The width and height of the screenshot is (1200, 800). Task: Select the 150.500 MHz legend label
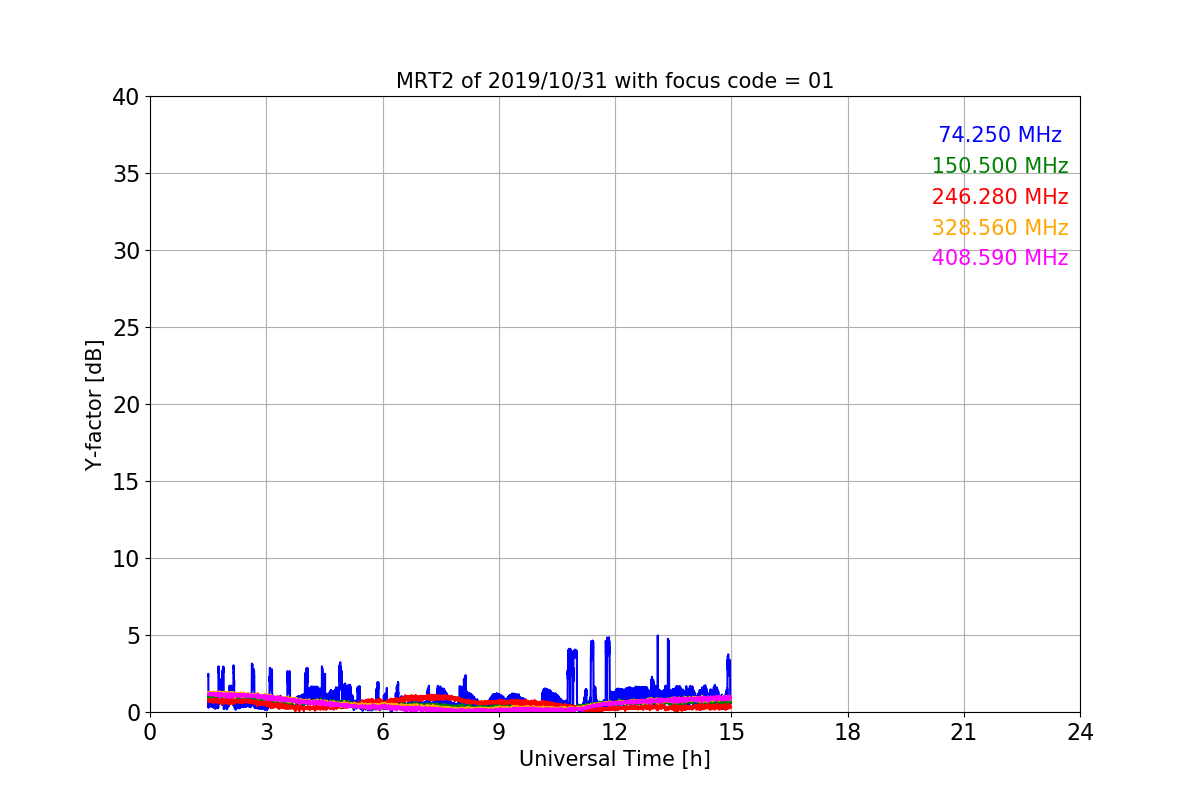1000,166
